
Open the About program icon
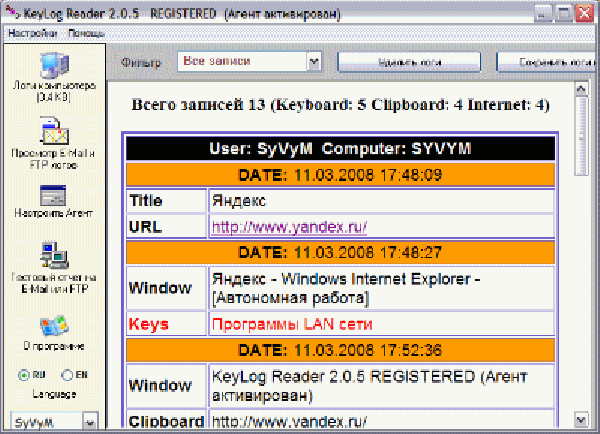click(54, 326)
